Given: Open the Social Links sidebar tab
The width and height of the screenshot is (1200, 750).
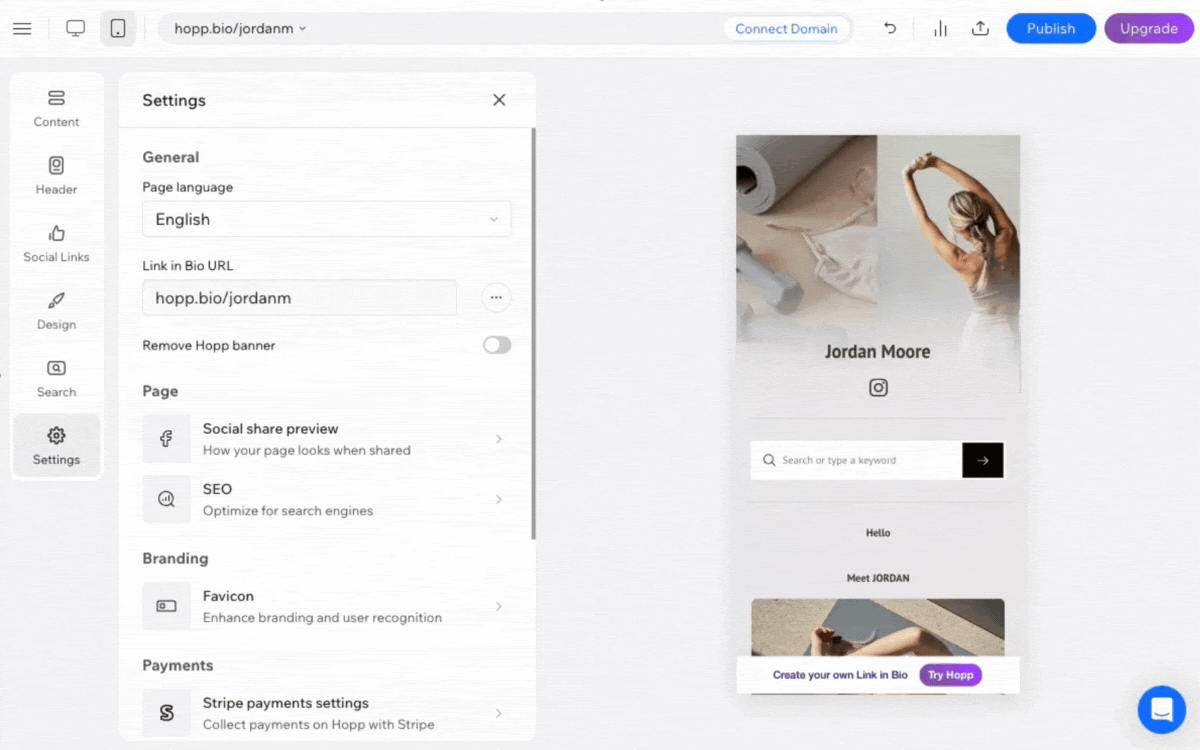Looking at the screenshot, I should (56, 244).
